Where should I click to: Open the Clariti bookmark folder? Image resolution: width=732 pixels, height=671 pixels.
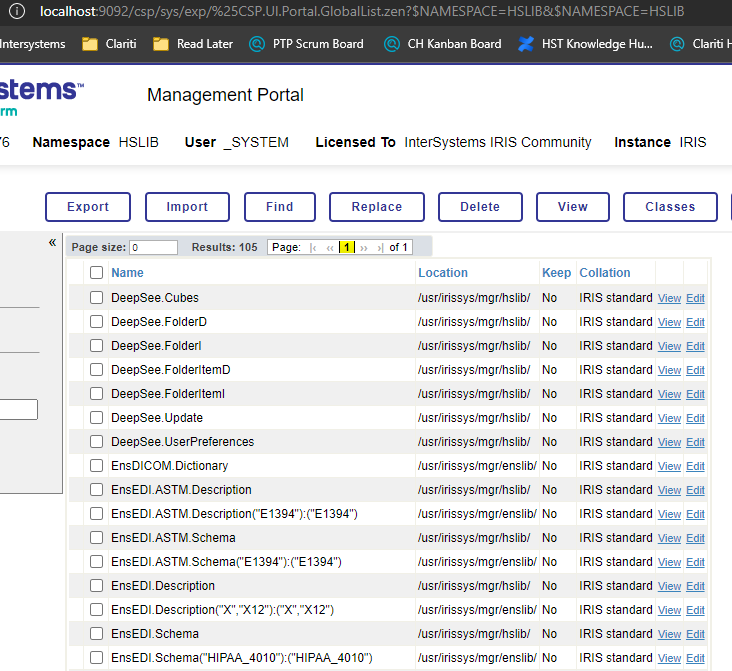pyautogui.click(x=109, y=44)
